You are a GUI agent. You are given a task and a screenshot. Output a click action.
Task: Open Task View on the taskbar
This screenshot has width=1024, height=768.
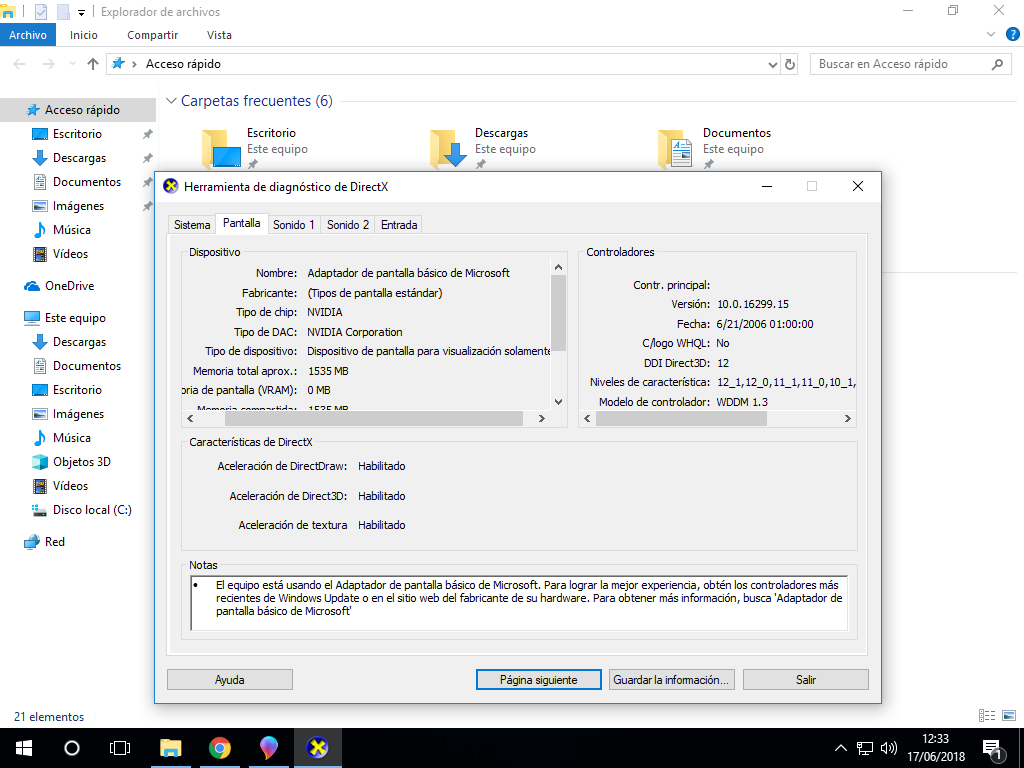click(x=120, y=748)
